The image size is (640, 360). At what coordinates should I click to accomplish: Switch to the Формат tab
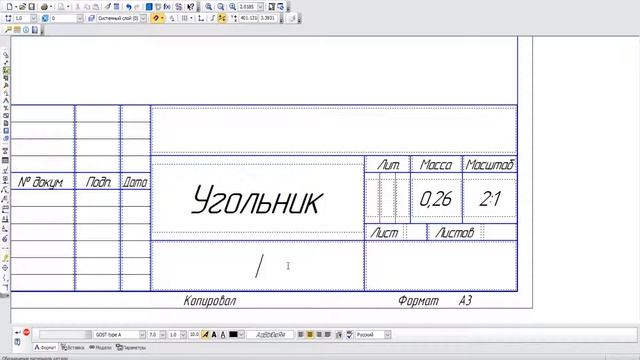(45, 347)
